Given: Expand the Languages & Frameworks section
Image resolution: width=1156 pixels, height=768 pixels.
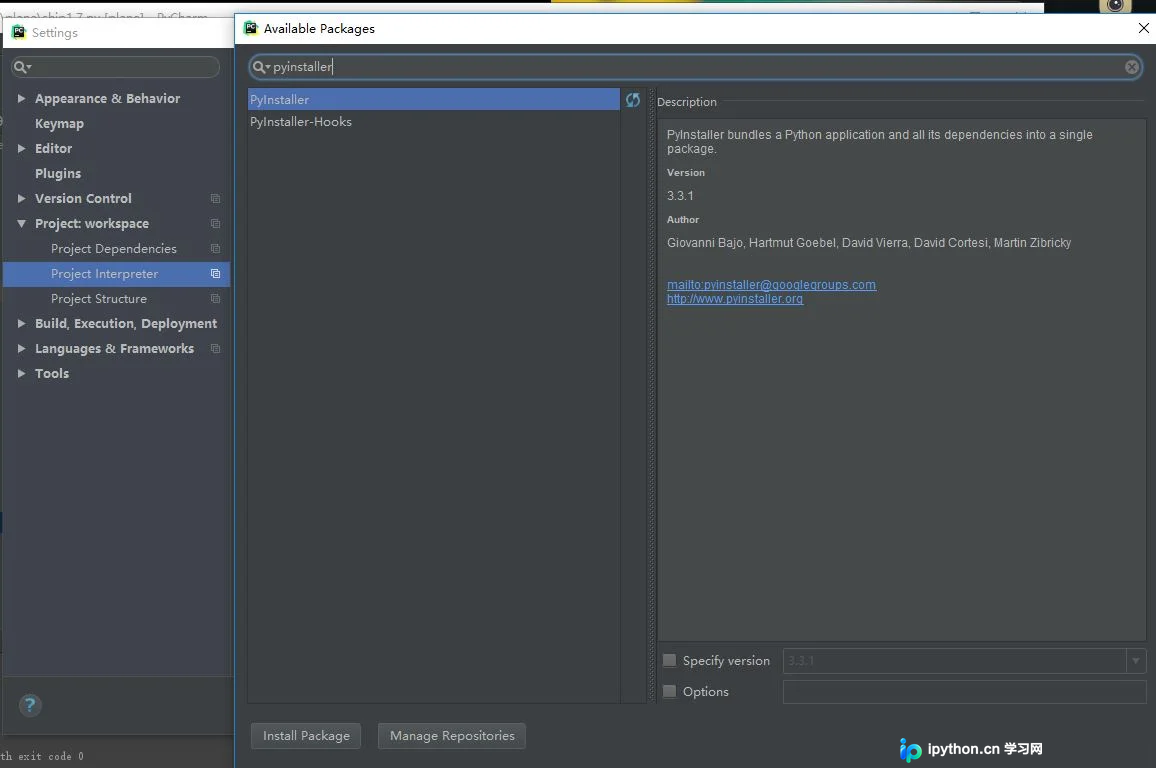Looking at the screenshot, I should (x=21, y=349).
